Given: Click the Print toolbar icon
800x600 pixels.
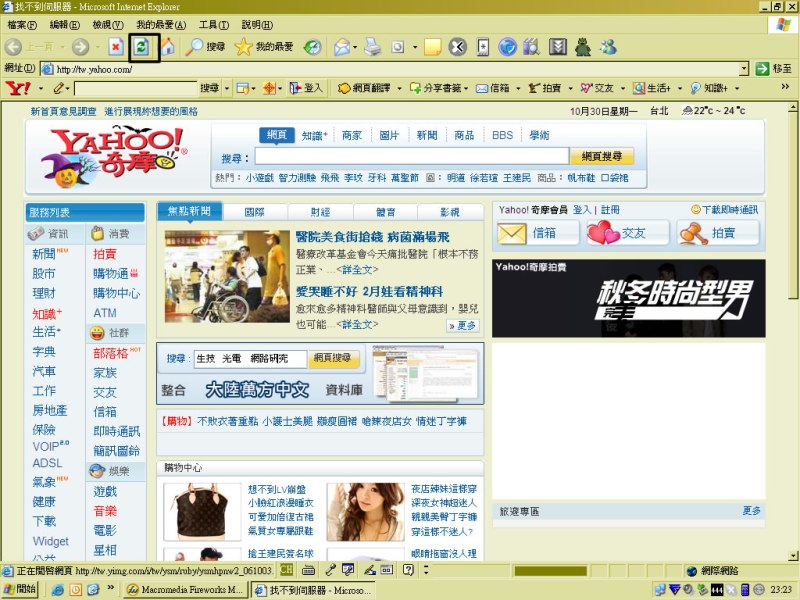Looking at the screenshot, I should coord(373,47).
